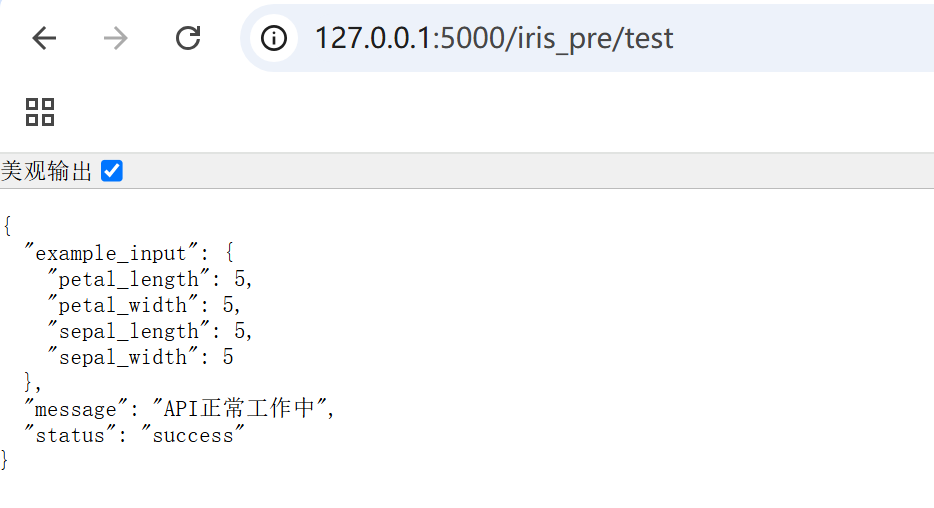Click the API正常工作中 message value
The height and width of the screenshot is (508, 934).
click(240, 409)
